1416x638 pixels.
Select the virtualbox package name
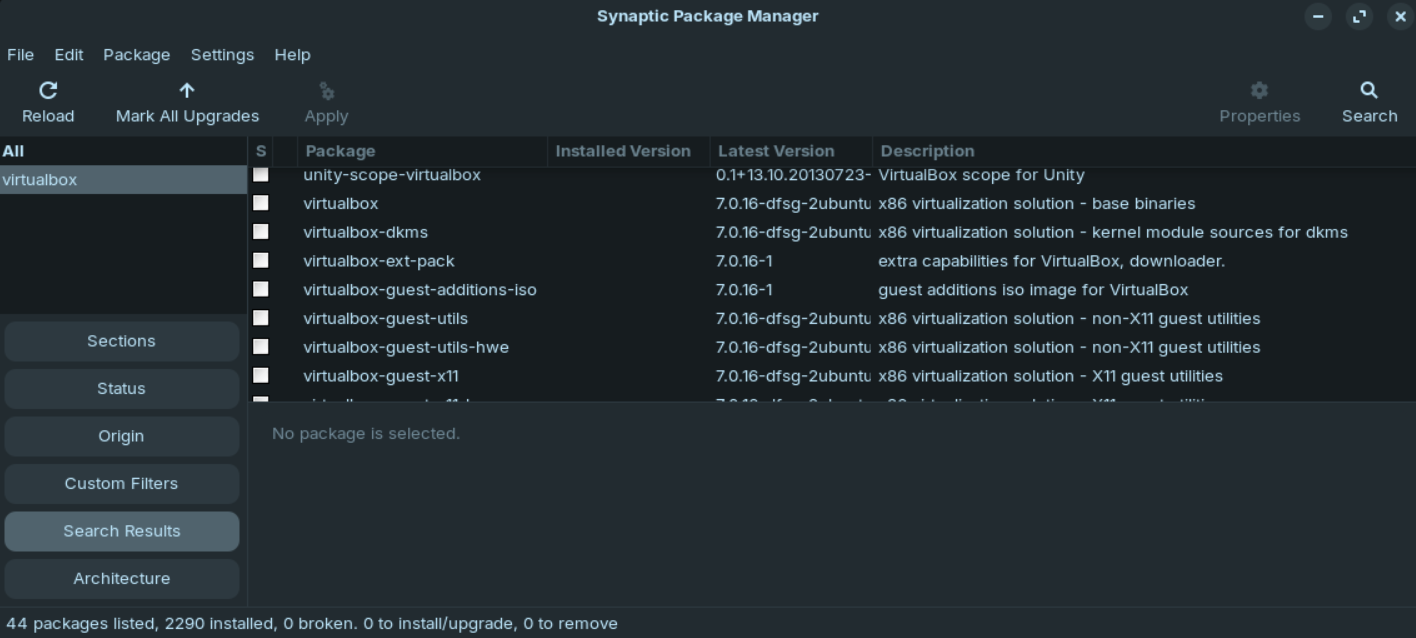[x=341, y=203]
